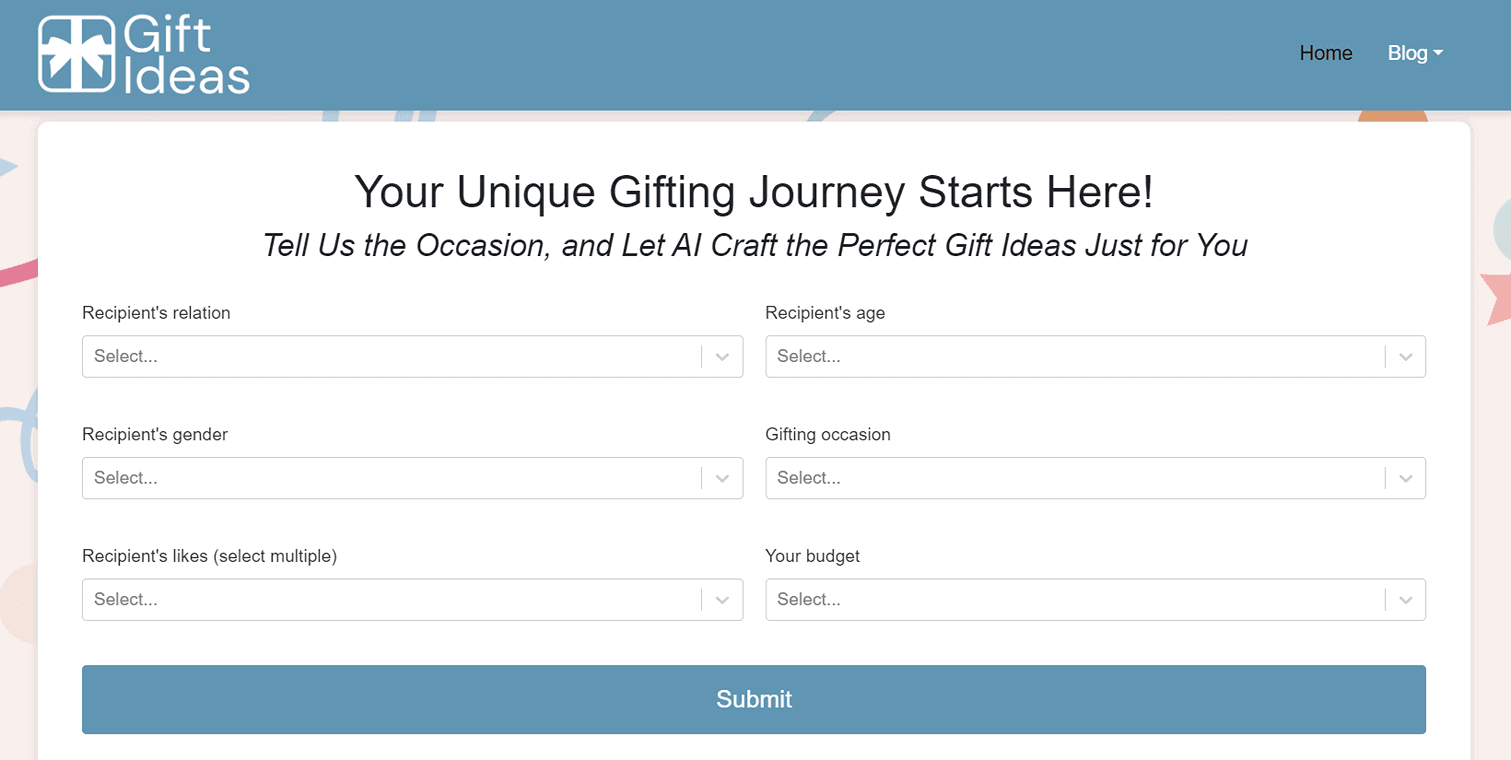
Task: Expand the Blog dropdown menu
Action: point(1415,53)
